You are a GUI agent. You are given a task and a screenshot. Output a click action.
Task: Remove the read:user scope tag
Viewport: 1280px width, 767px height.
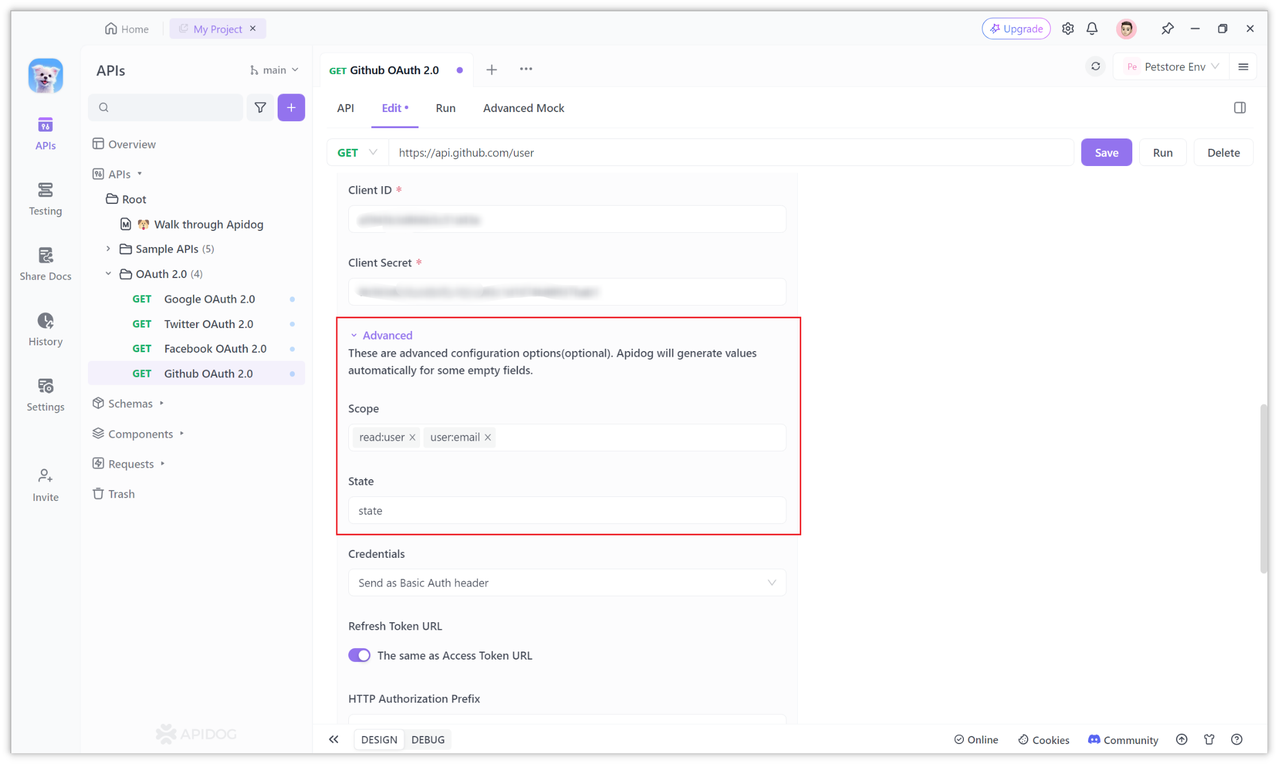412,438
